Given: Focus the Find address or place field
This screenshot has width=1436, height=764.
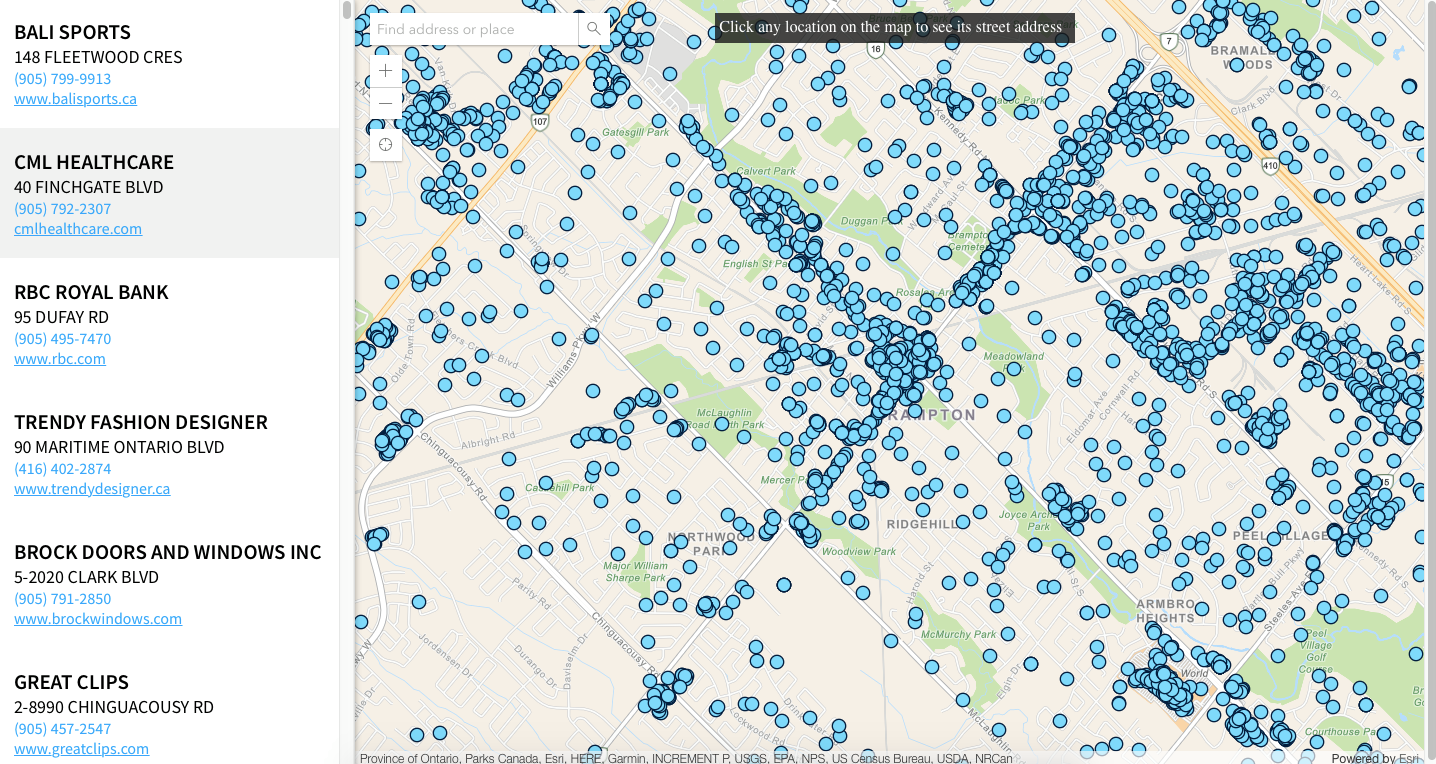Looking at the screenshot, I should pos(474,29).
